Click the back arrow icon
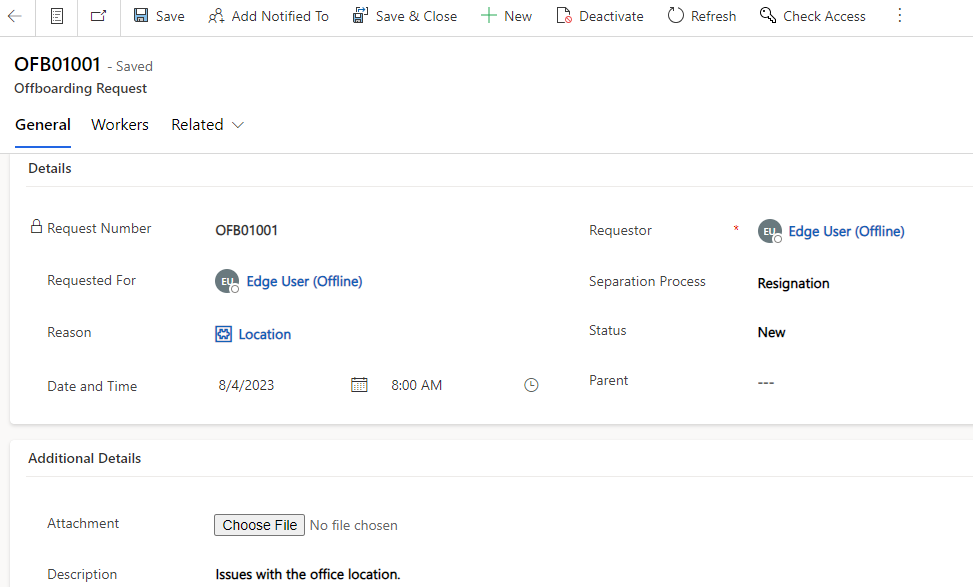The height and width of the screenshot is (587, 973). pos(15,16)
